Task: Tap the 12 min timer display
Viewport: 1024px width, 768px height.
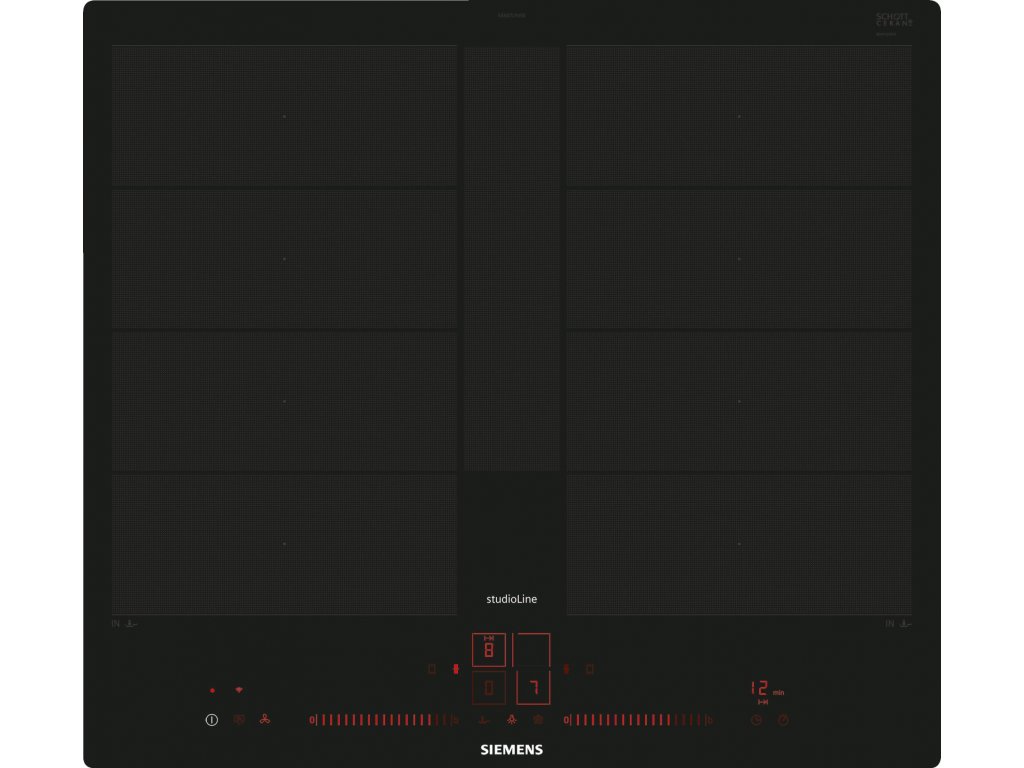Action: [x=767, y=688]
